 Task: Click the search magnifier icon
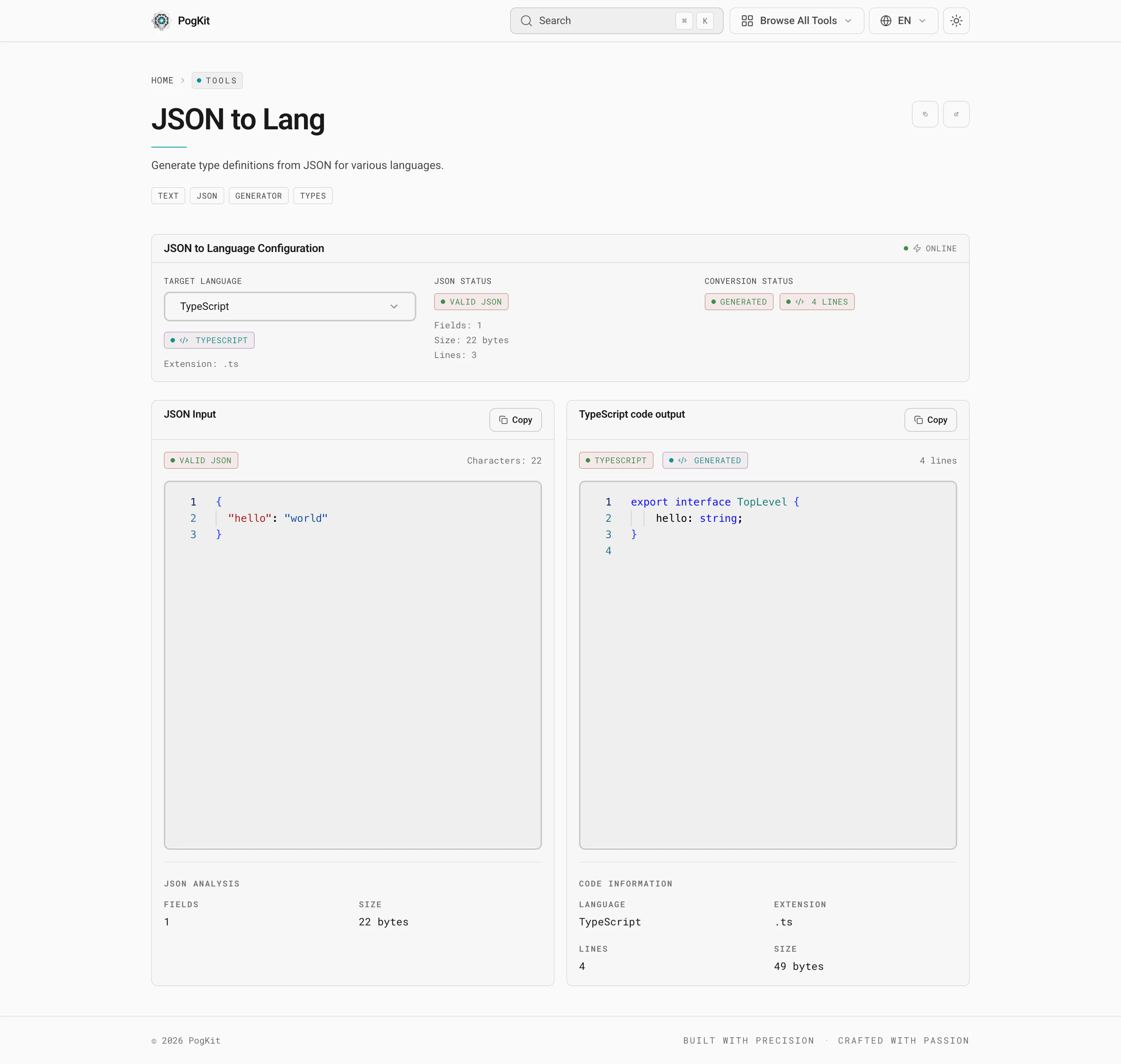click(526, 21)
